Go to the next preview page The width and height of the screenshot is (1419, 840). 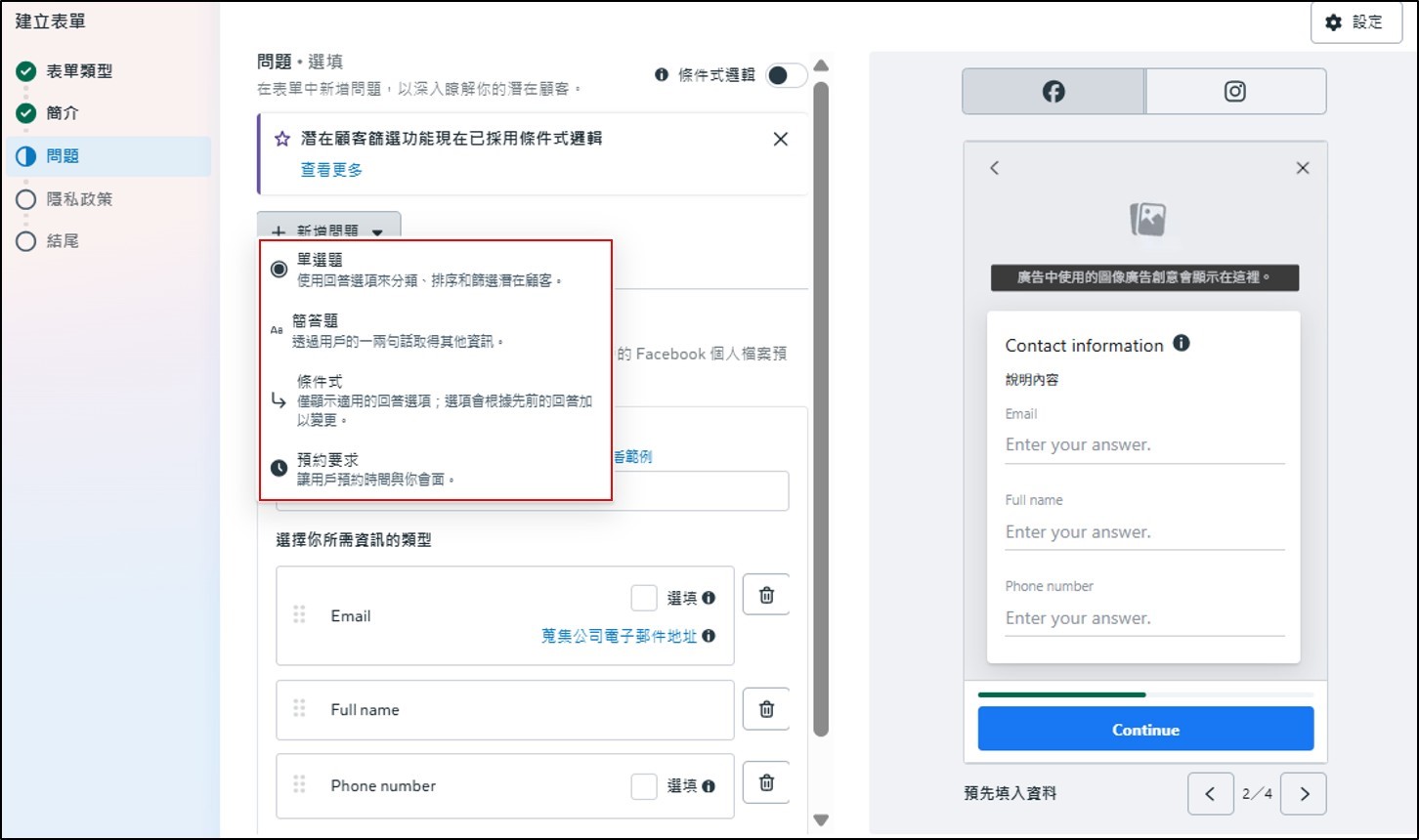click(1303, 794)
